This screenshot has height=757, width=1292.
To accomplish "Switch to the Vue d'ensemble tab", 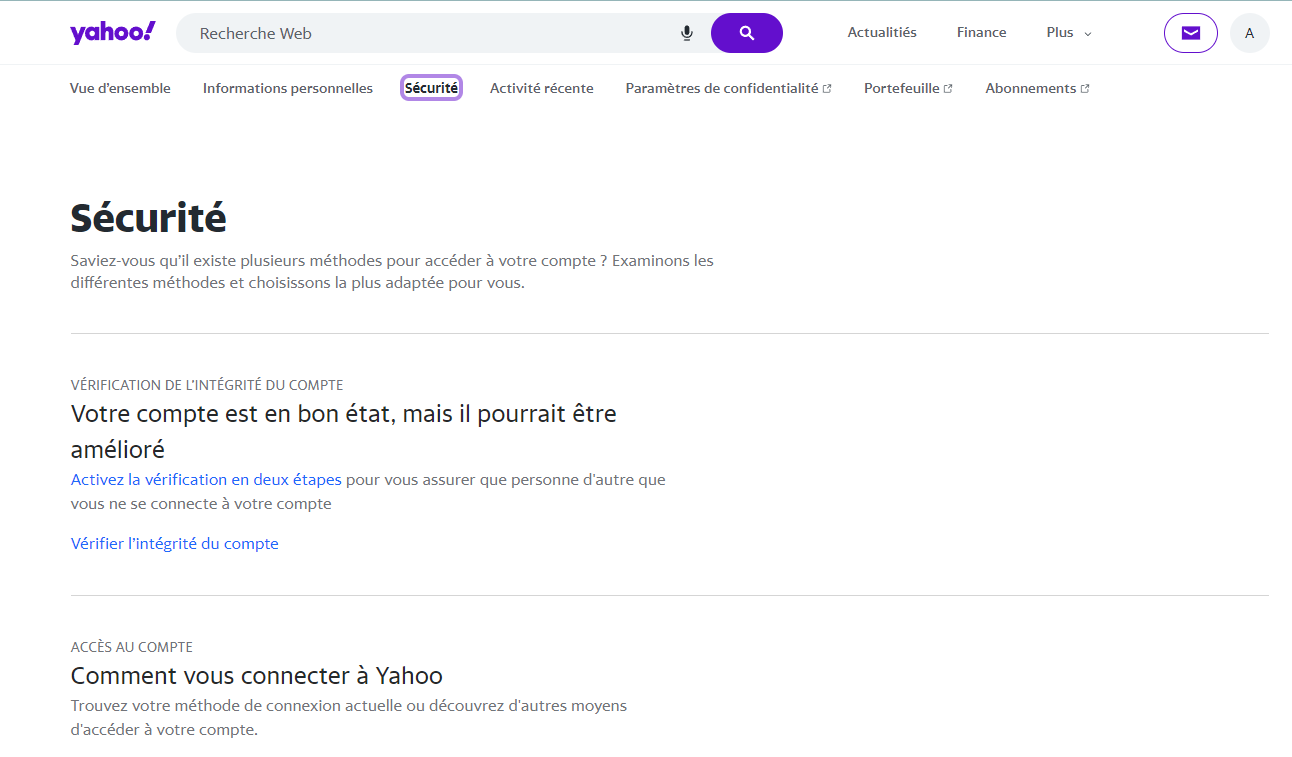I will tap(120, 88).
